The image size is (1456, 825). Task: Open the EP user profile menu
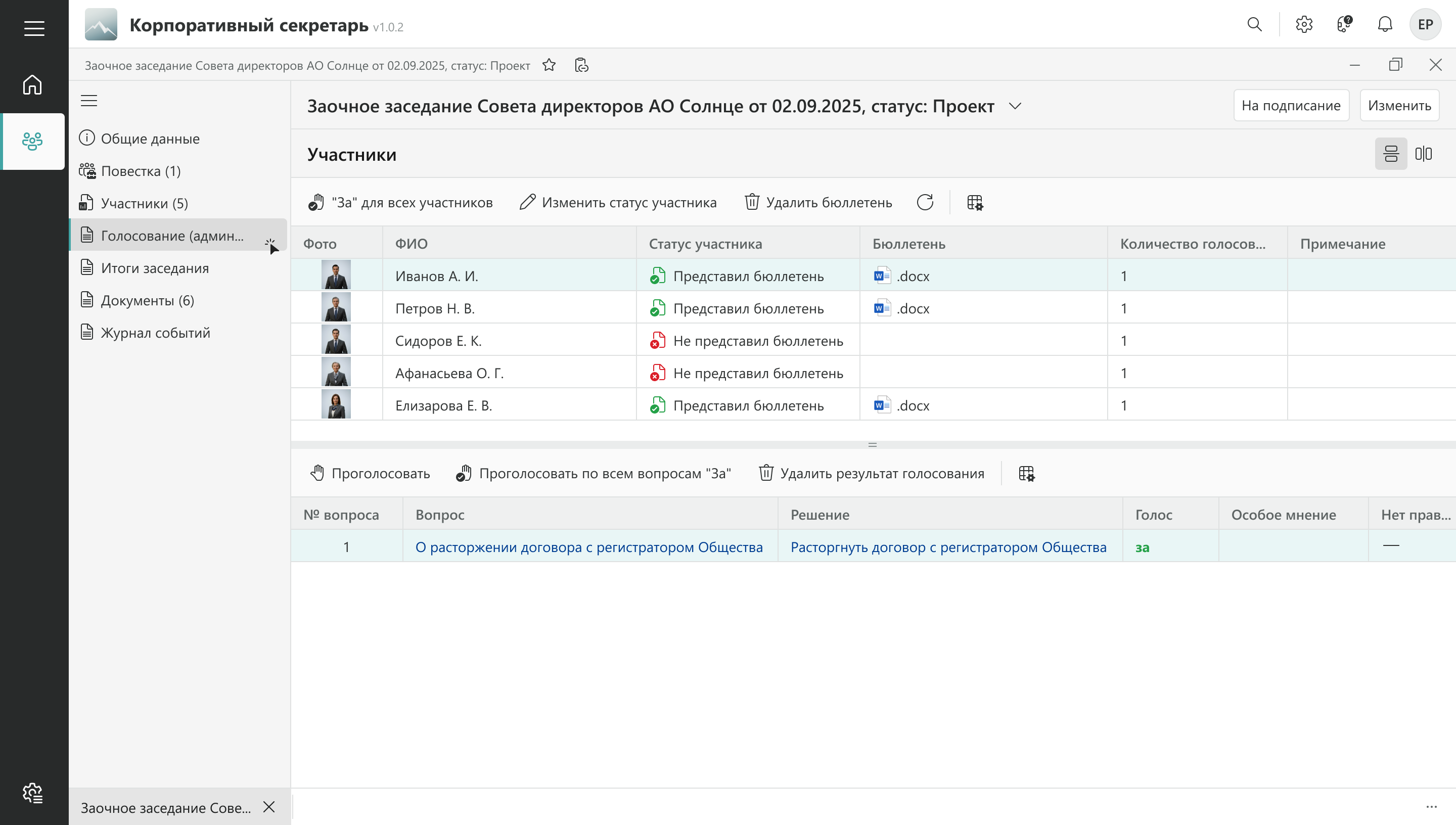(1425, 24)
